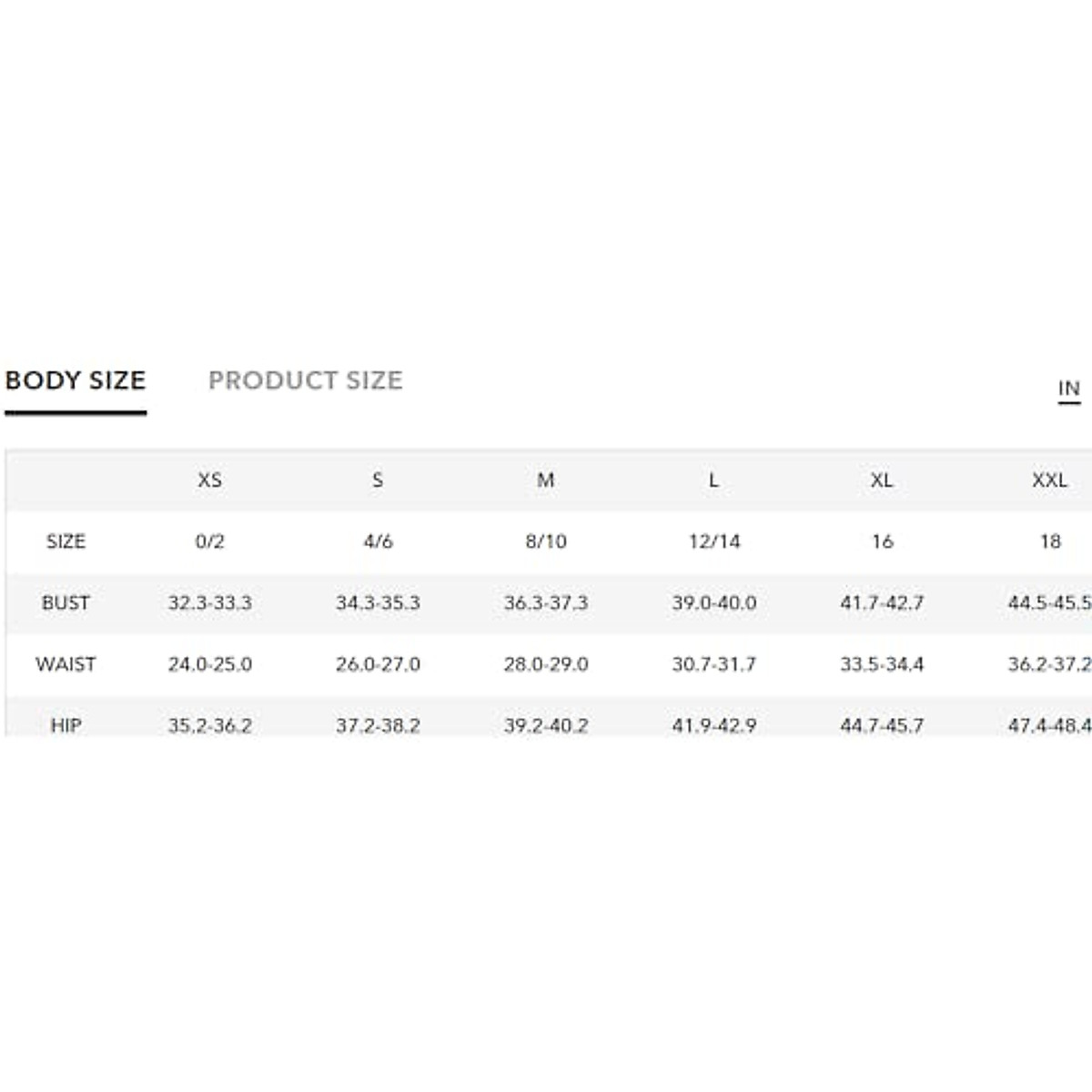This screenshot has width=1092, height=1092.
Task: Select the BODY SIZE tab
Action: coord(76,380)
